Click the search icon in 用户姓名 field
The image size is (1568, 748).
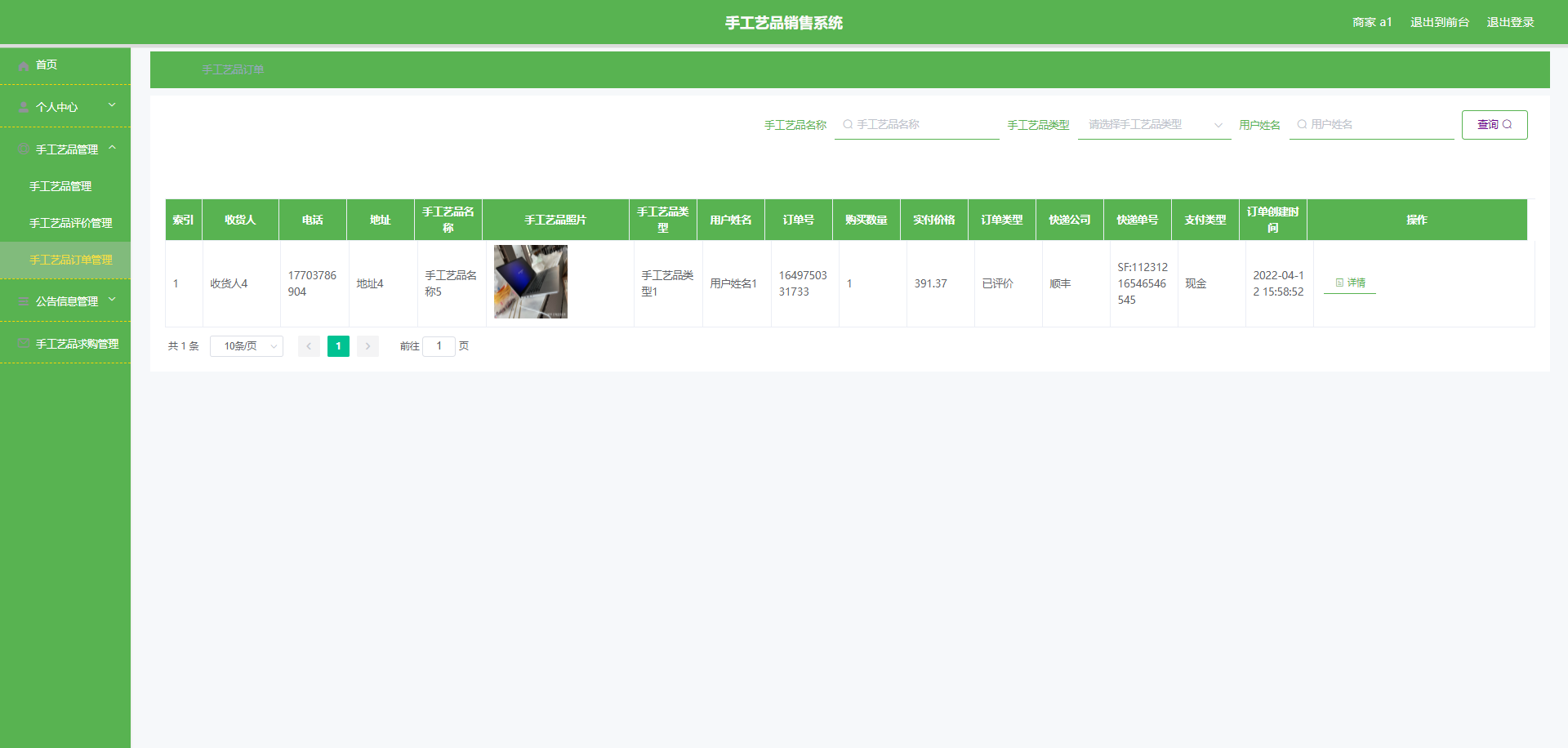click(1302, 125)
